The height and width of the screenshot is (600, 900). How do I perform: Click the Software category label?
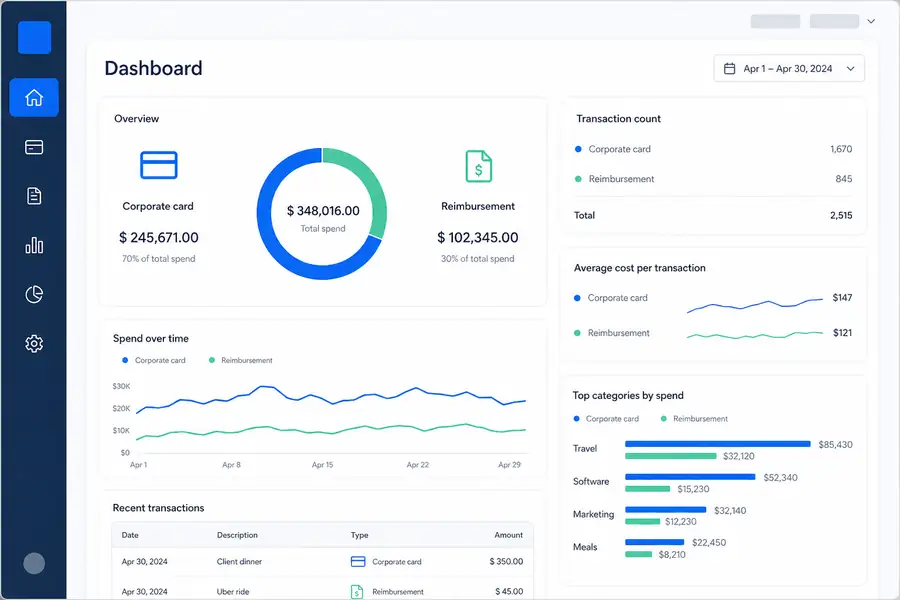(x=591, y=482)
